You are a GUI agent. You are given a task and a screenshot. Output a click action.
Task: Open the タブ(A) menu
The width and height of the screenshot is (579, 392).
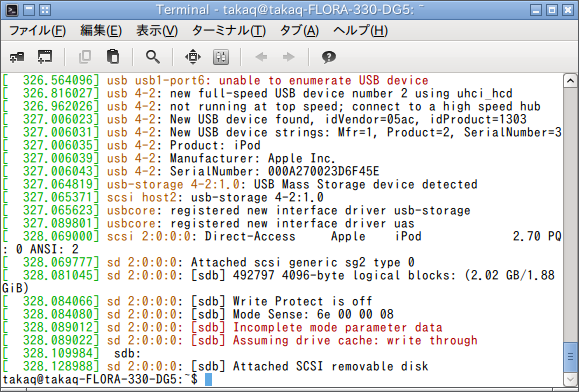point(299,30)
